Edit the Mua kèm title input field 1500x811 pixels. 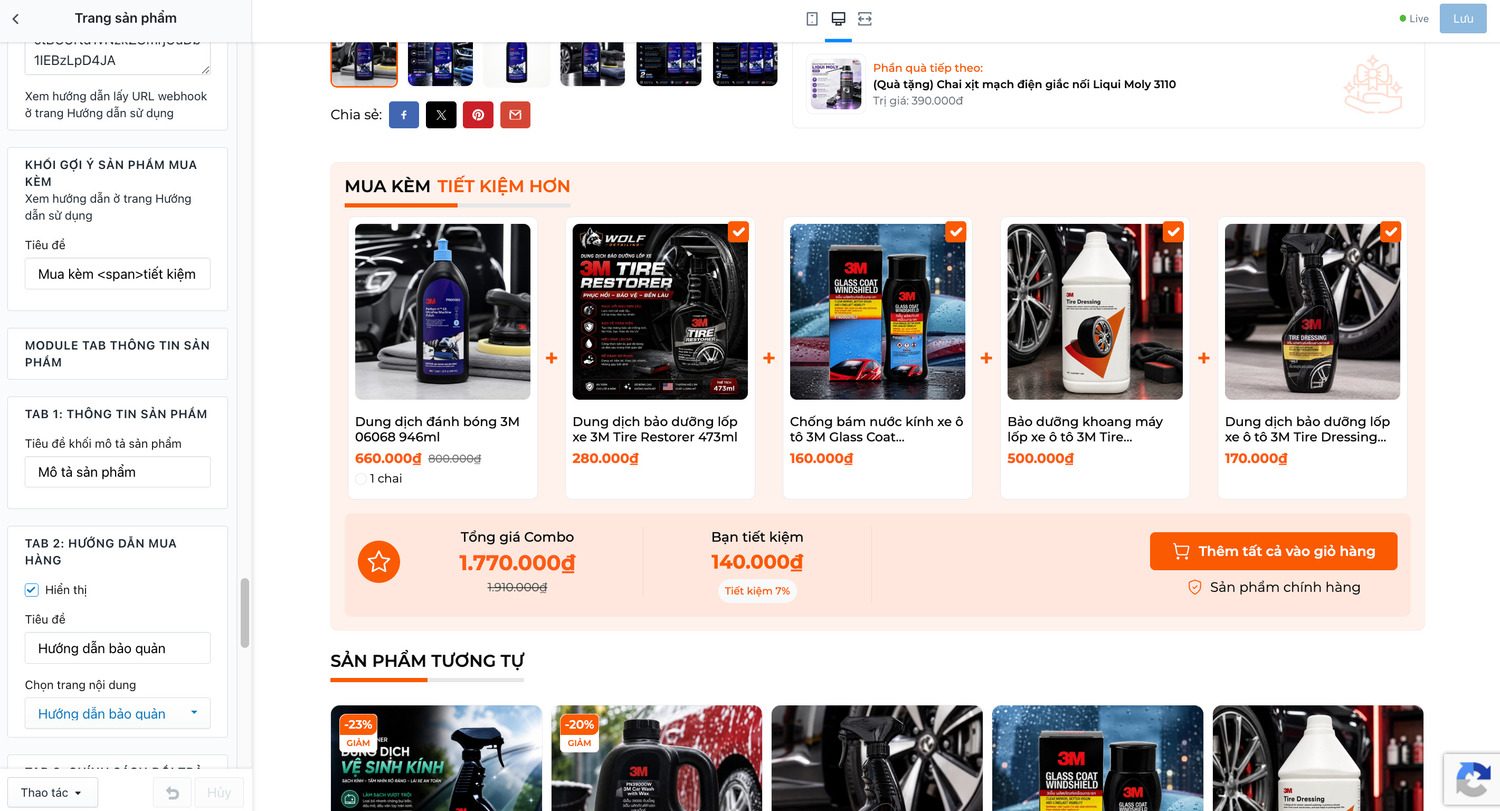point(118,274)
